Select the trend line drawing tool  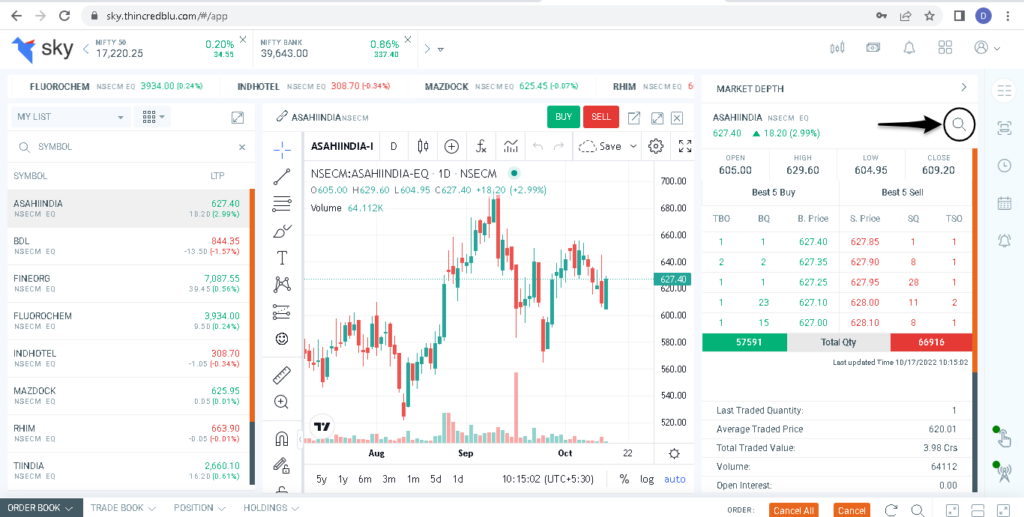click(x=282, y=177)
